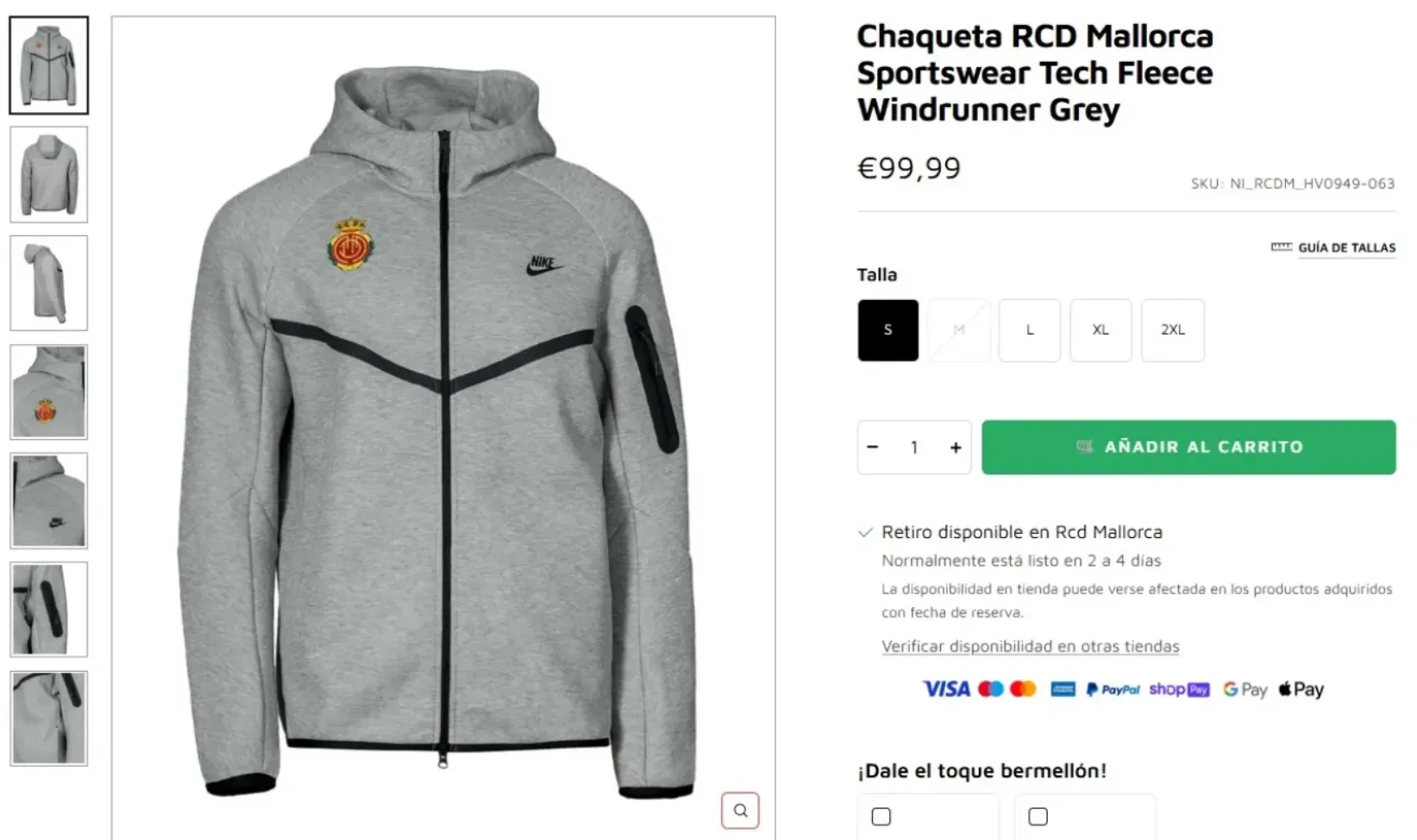This screenshot has height=840, width=1417.
Task: Show club crest close-up thumbnail
Action: coord(48,392)
